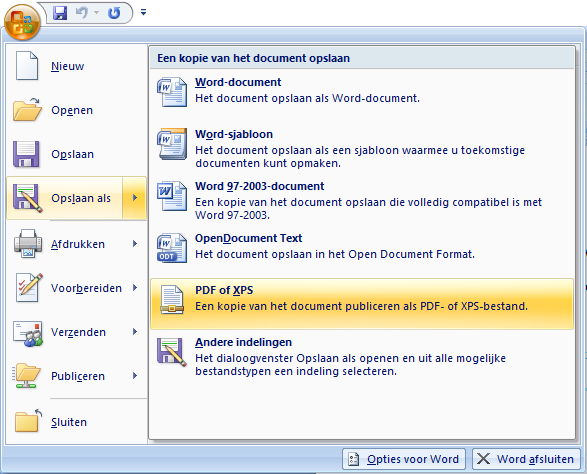This screenshot has height=474, width=587.
Task: Pick the Word 97-2003-document title
Action: point(260,186)
